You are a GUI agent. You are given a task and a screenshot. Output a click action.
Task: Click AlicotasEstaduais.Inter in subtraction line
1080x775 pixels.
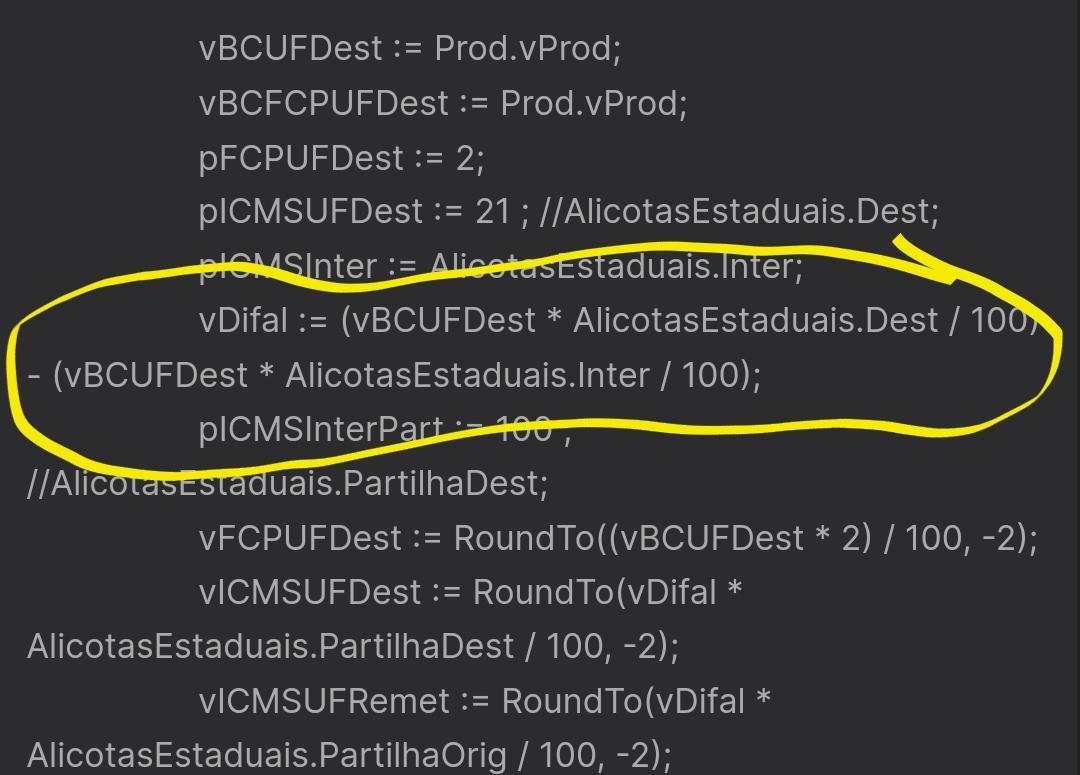(x=468, y=375)
